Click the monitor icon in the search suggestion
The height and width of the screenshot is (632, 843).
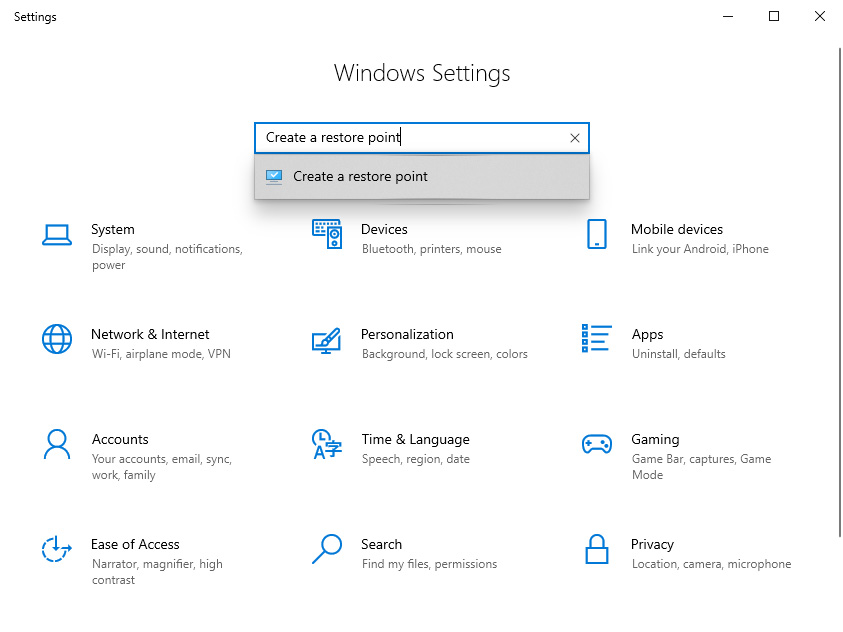click(274, 176)
